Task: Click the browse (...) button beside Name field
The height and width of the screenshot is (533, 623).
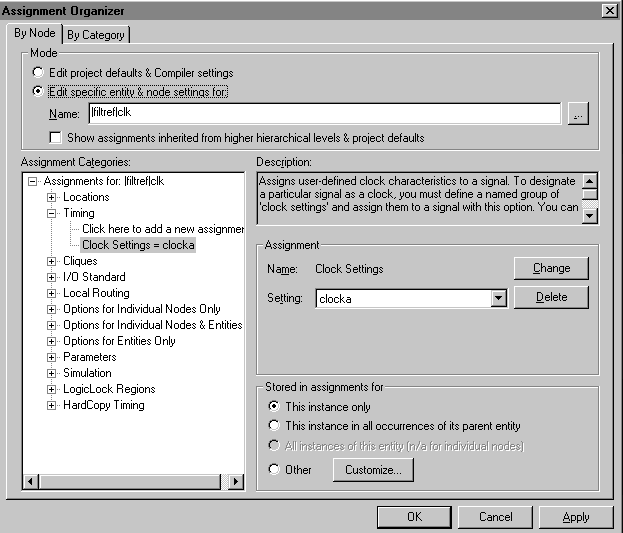Action: (577, 114)
